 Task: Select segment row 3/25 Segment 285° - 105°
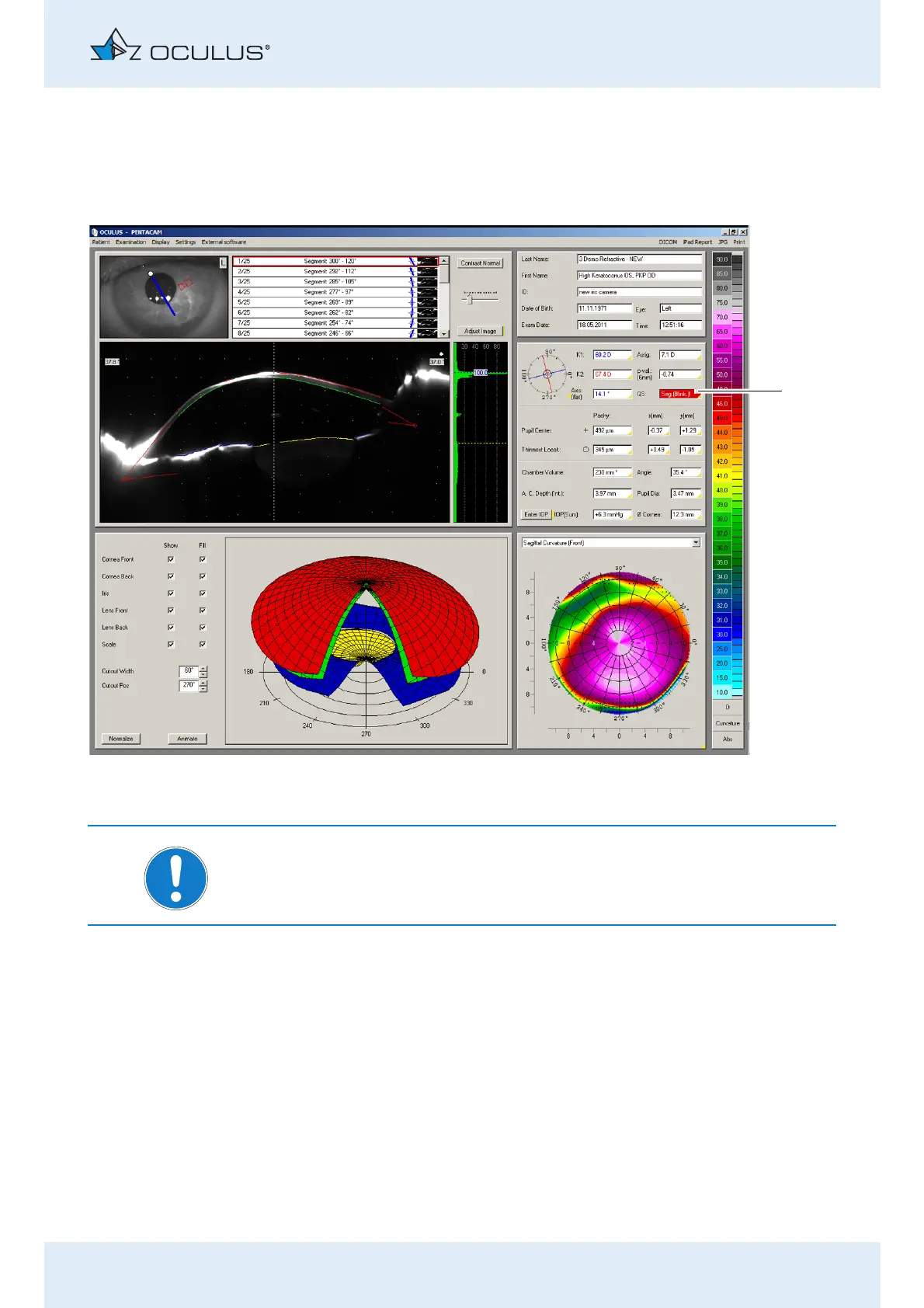(335, 282)
